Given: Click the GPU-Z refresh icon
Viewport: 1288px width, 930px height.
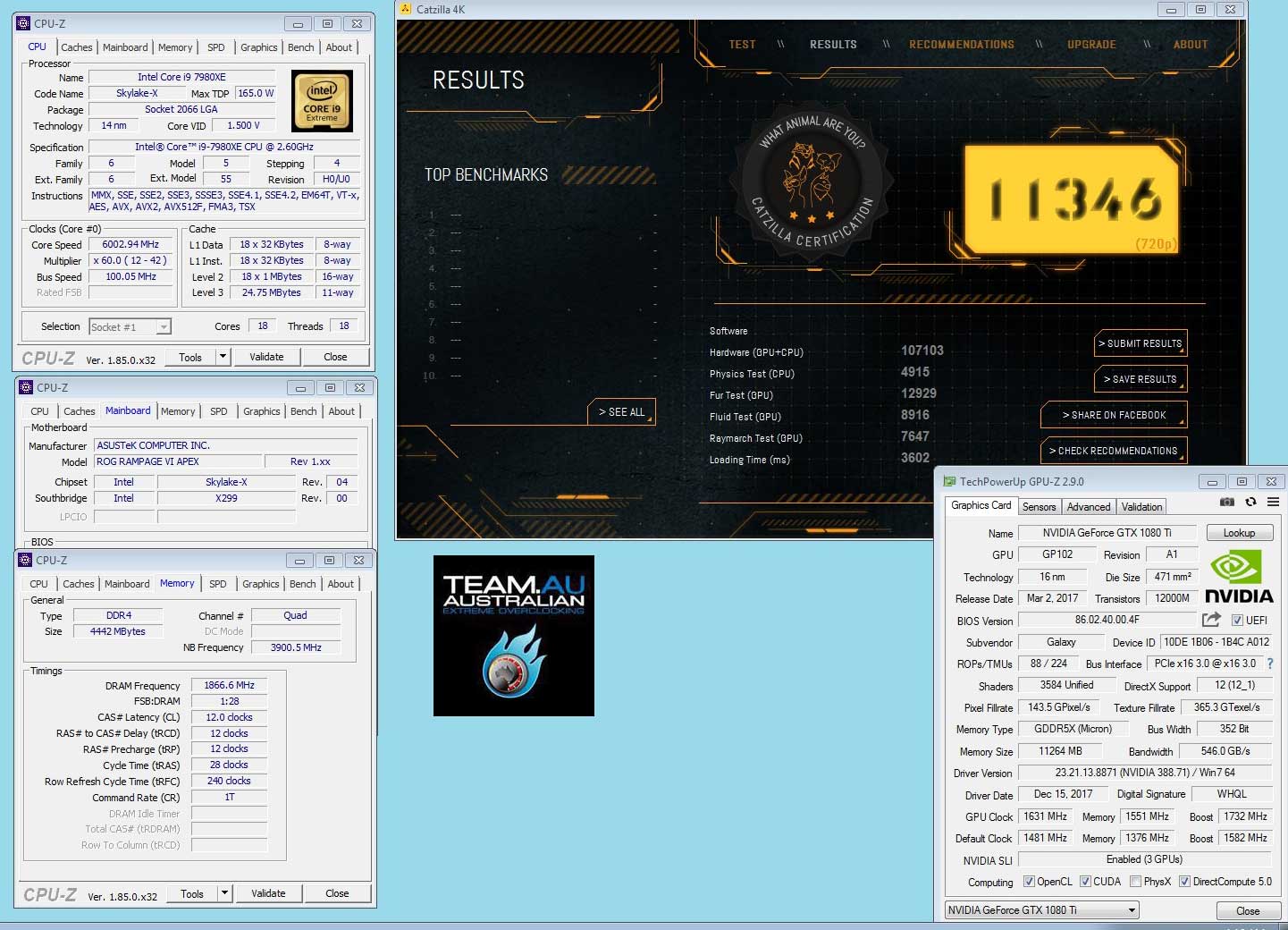Looking at the screenshot, I should tap(1250, 503).
